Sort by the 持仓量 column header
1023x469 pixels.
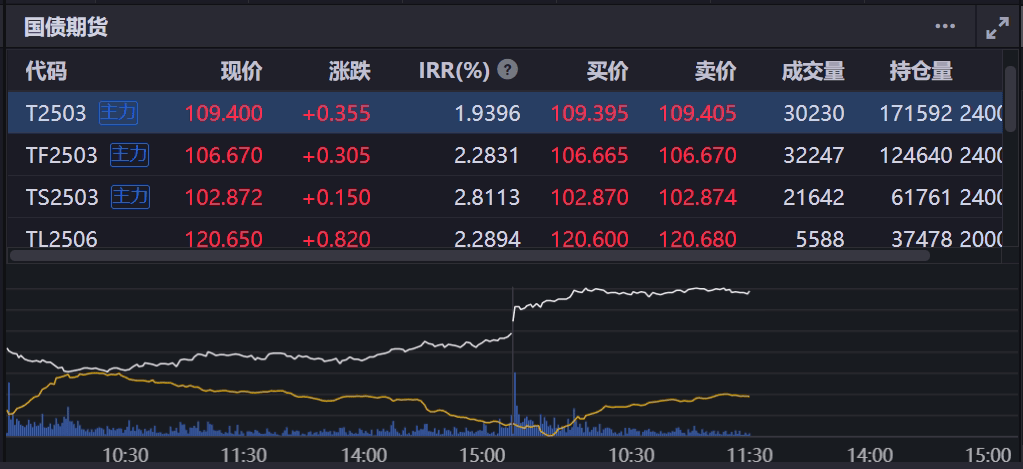tap(921, 71)
